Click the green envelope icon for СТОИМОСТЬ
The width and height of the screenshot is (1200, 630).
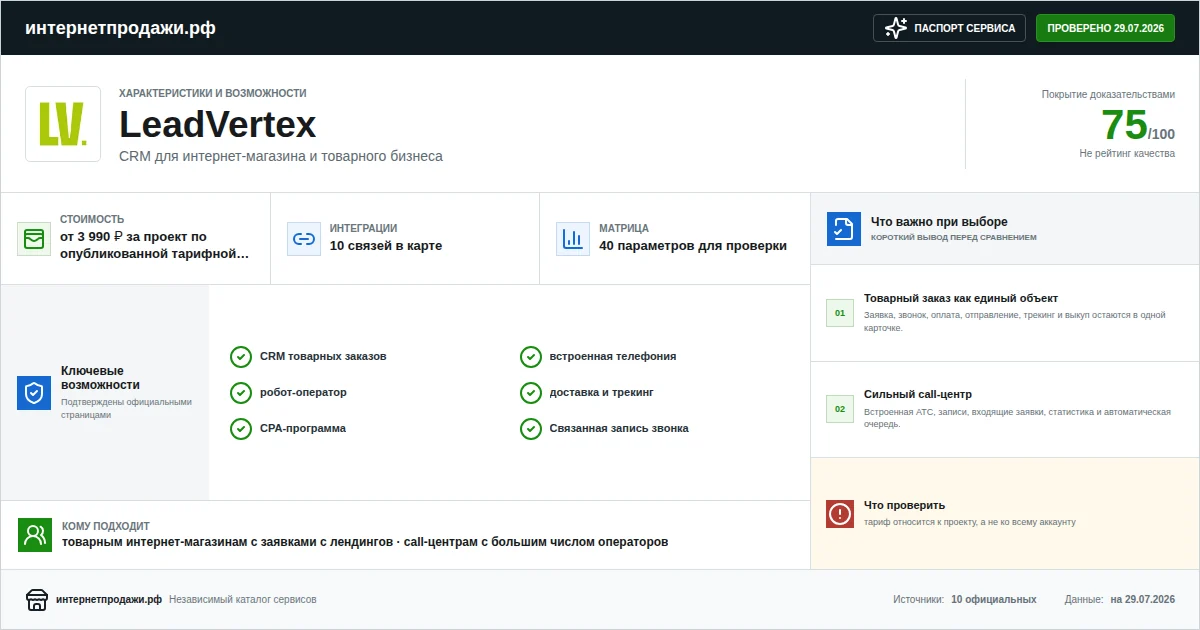pyautogui.click(x=34, y=239)
